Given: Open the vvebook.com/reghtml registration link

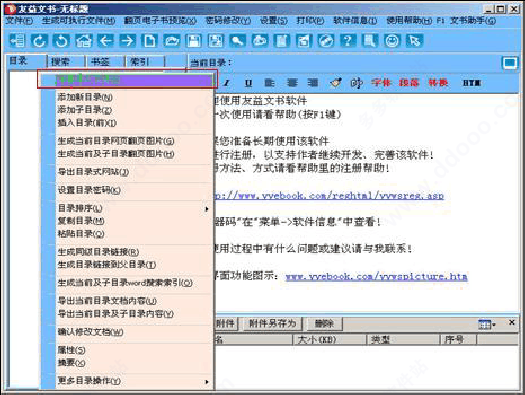Looking at the screenshot, I should (329, 195).
